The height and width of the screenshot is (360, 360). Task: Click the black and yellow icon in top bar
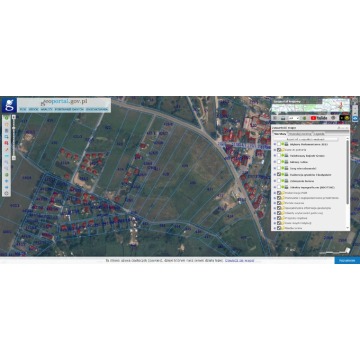click(x=345, y=118)
